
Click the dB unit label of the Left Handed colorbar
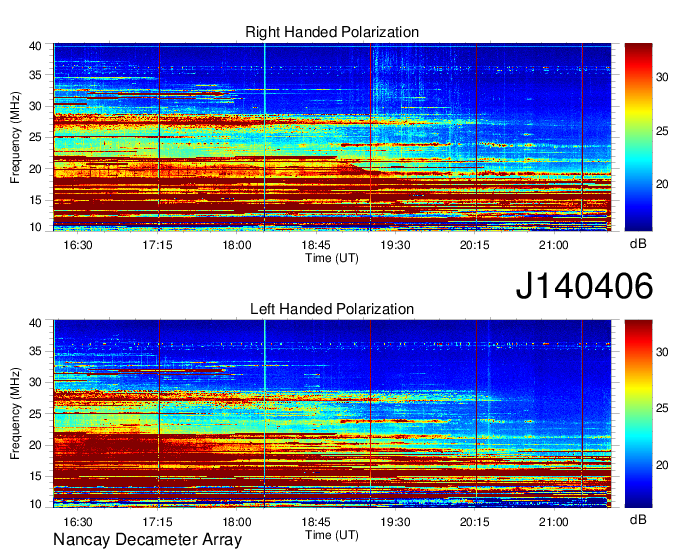pyautogui.click(x=638, y=520)
